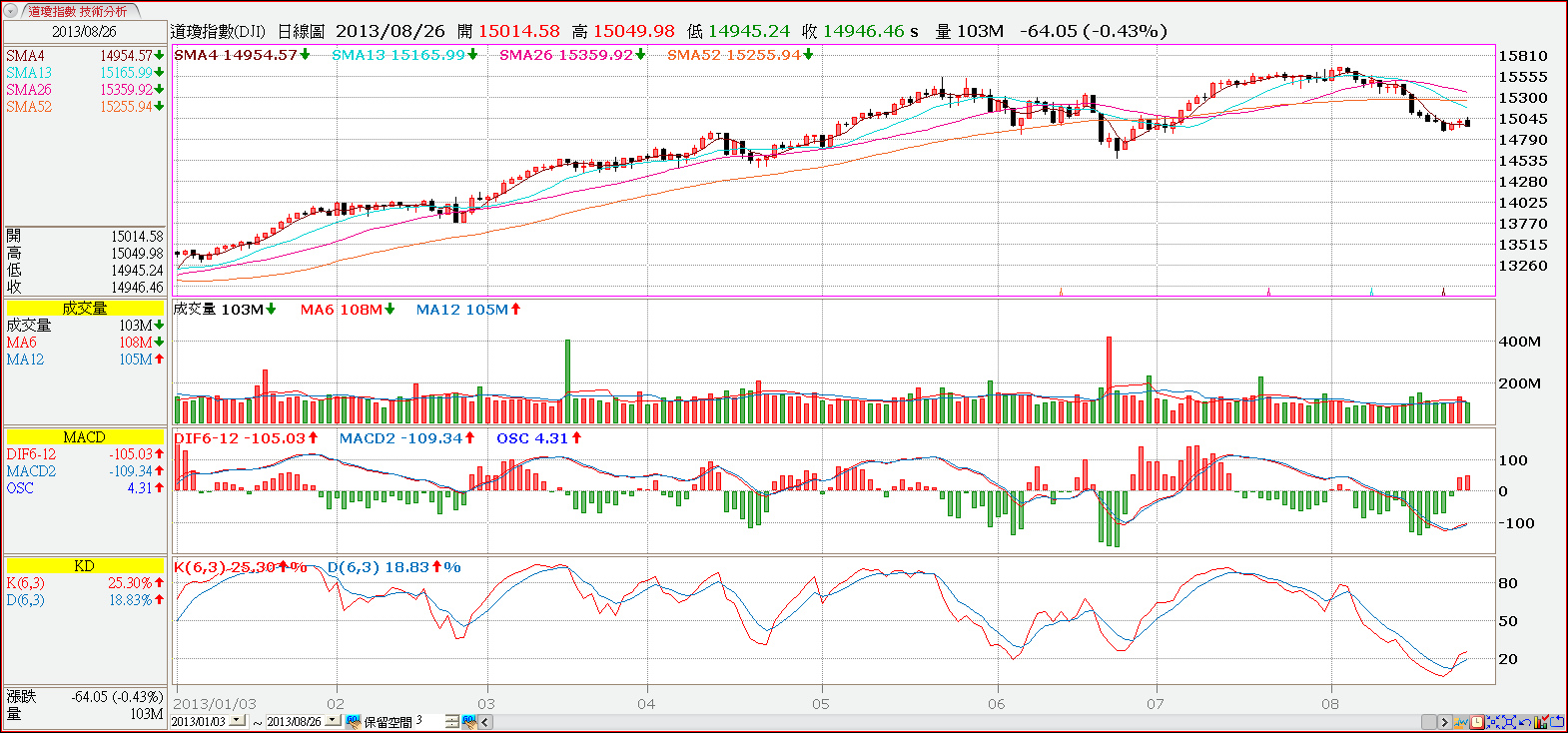Select SMA52 row in left panel
Image resolution: width=1568 pixels, height=733 pixels.
tap(84, 107)
